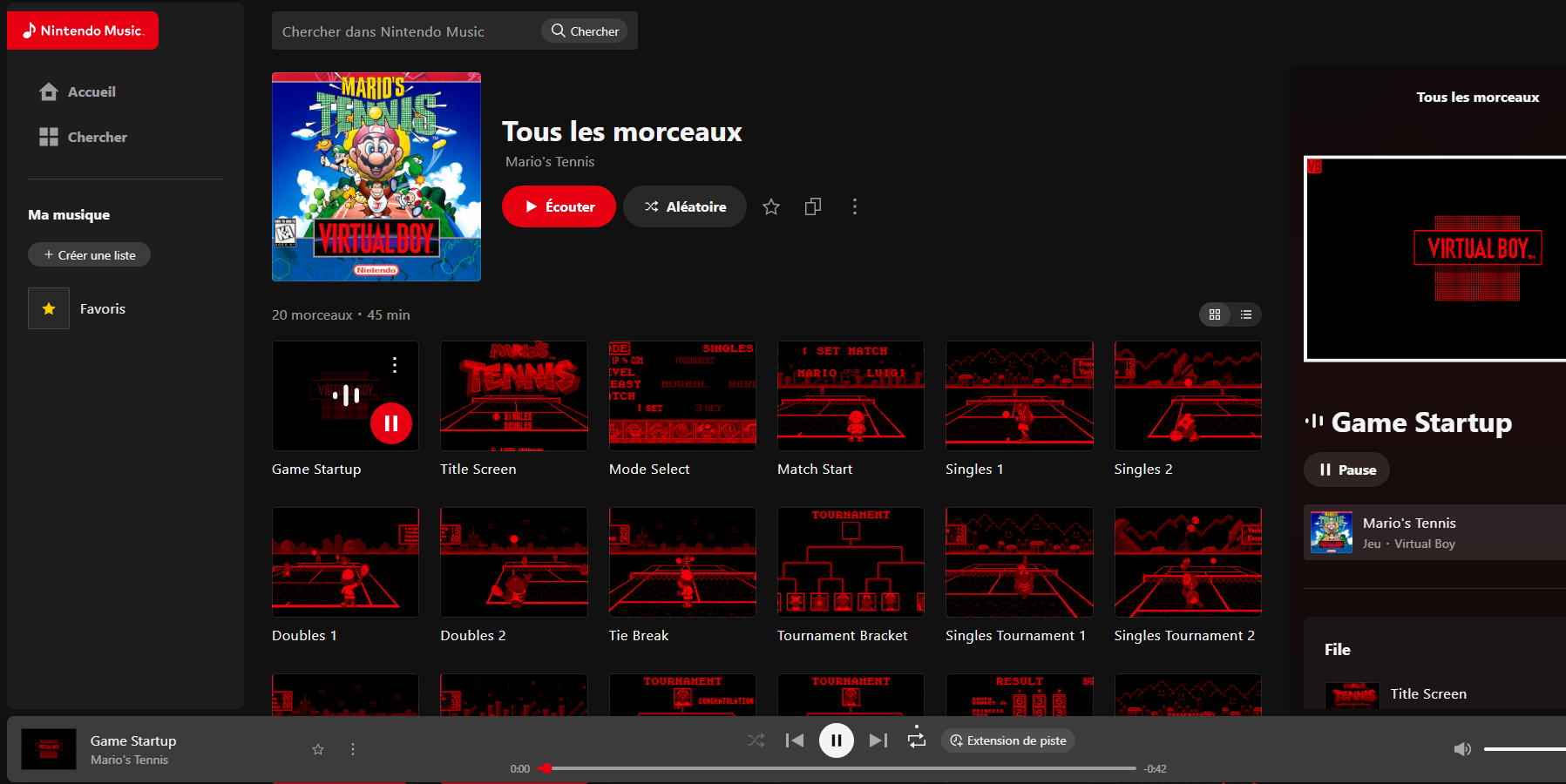Play the Mode Select track

[682, 395]
